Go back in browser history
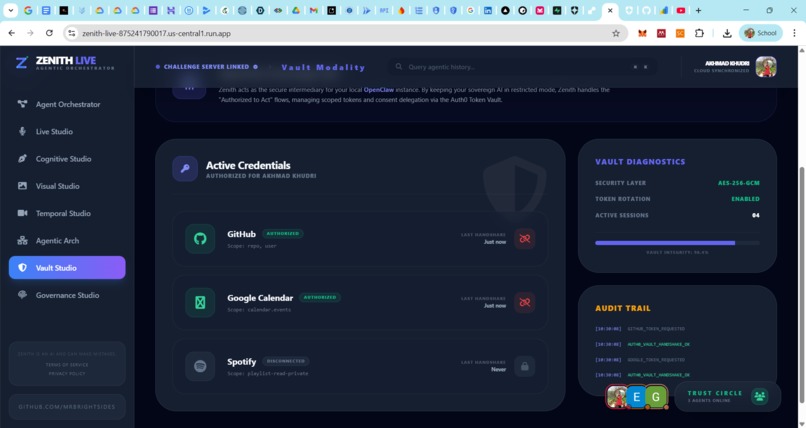806x428 pixels. (11, 33)
